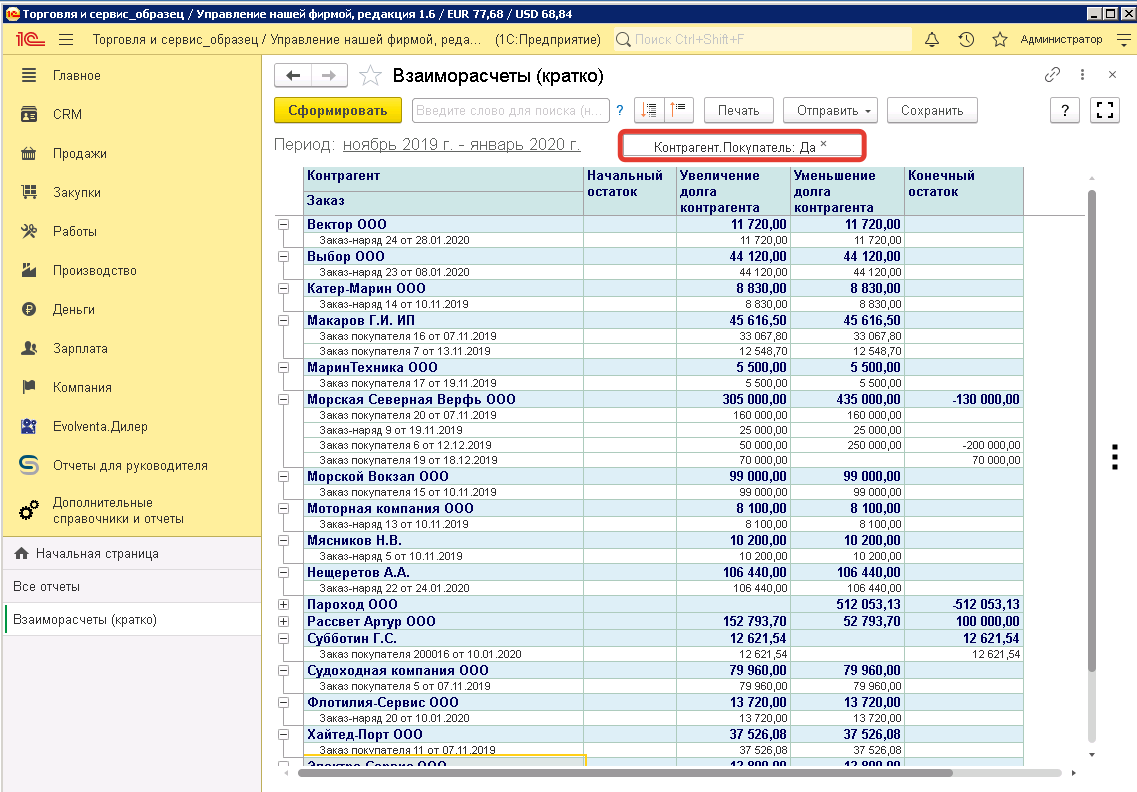Image resolution: width=1137 pixels, height=792 pixels.
Task: Open favorites star in top bar
Action: coord(1000,40)
